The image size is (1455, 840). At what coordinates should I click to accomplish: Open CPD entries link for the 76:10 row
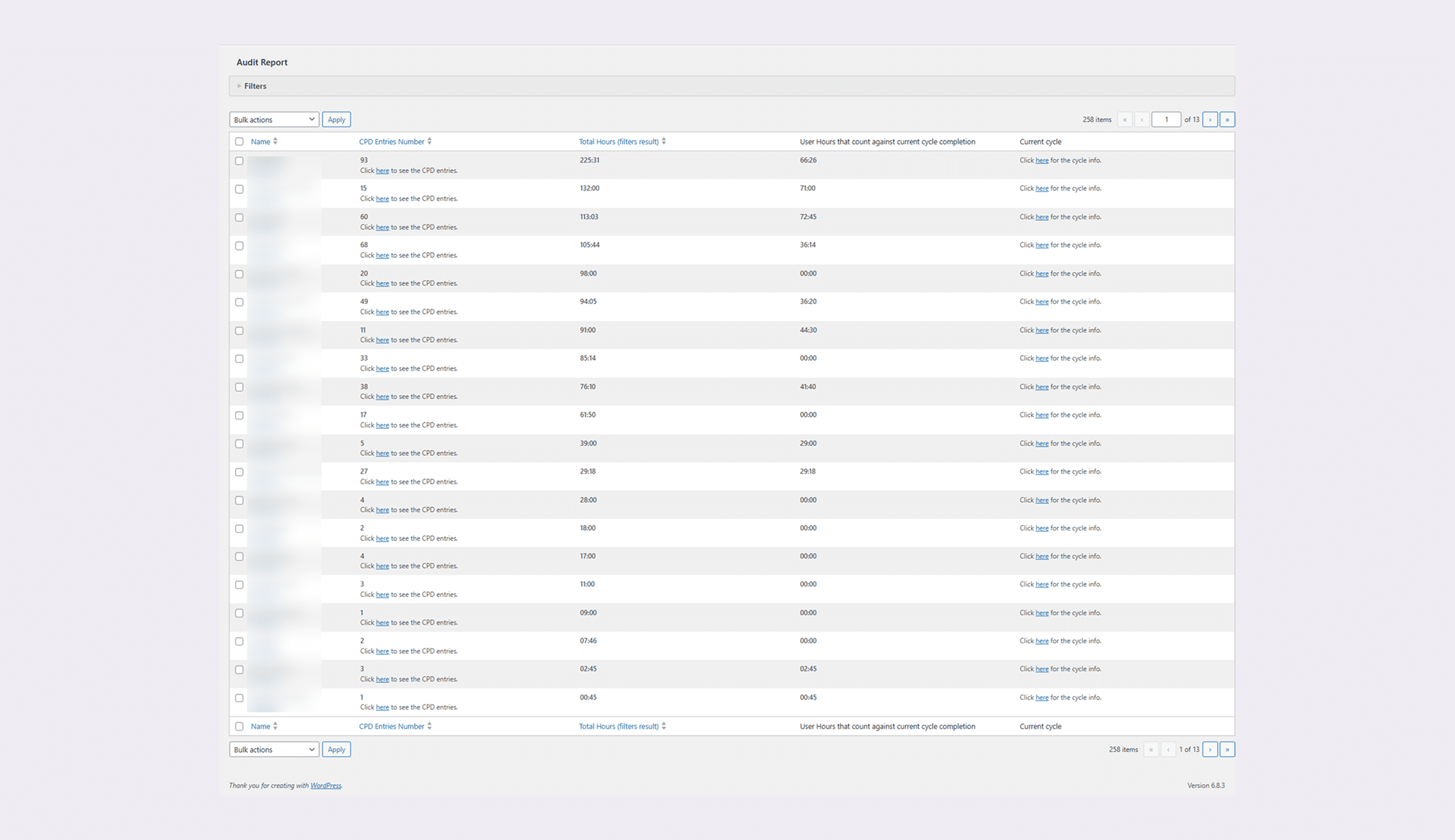pos(382,397)
